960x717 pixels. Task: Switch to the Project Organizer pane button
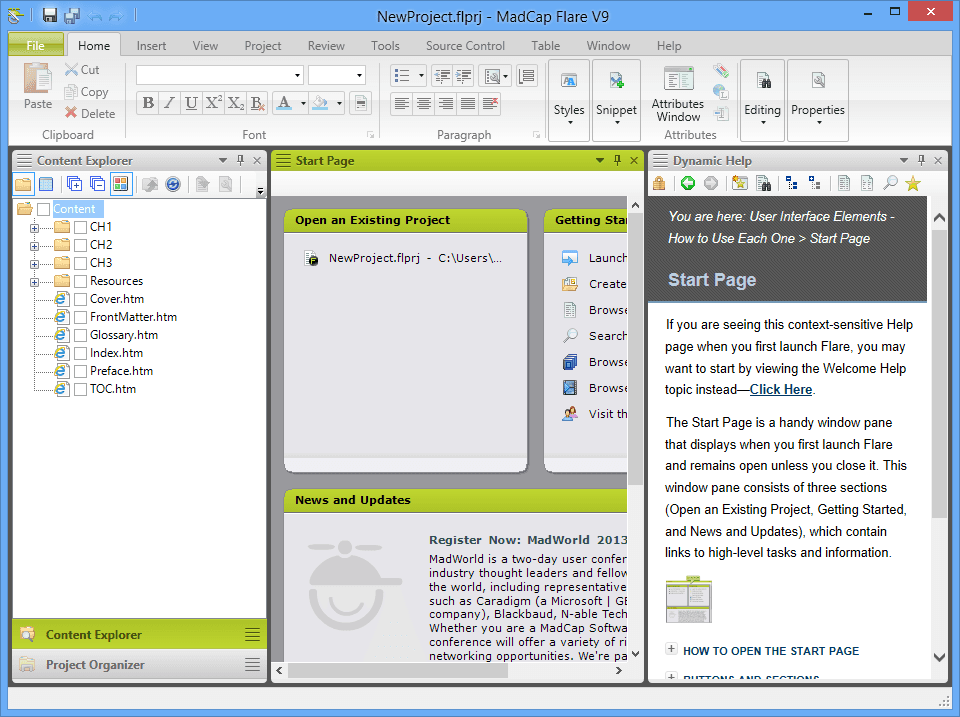coord(140,664)
